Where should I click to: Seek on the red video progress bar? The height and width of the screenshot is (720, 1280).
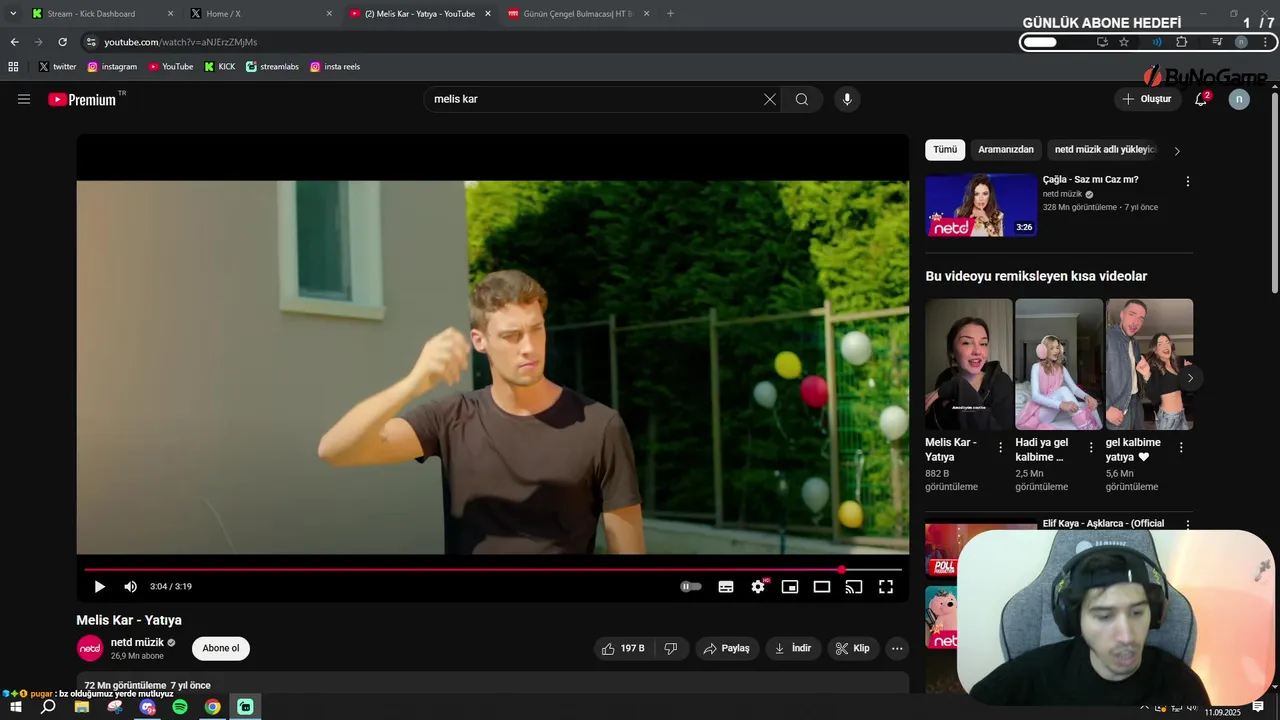pyautogui.click(x=493, y=569)
